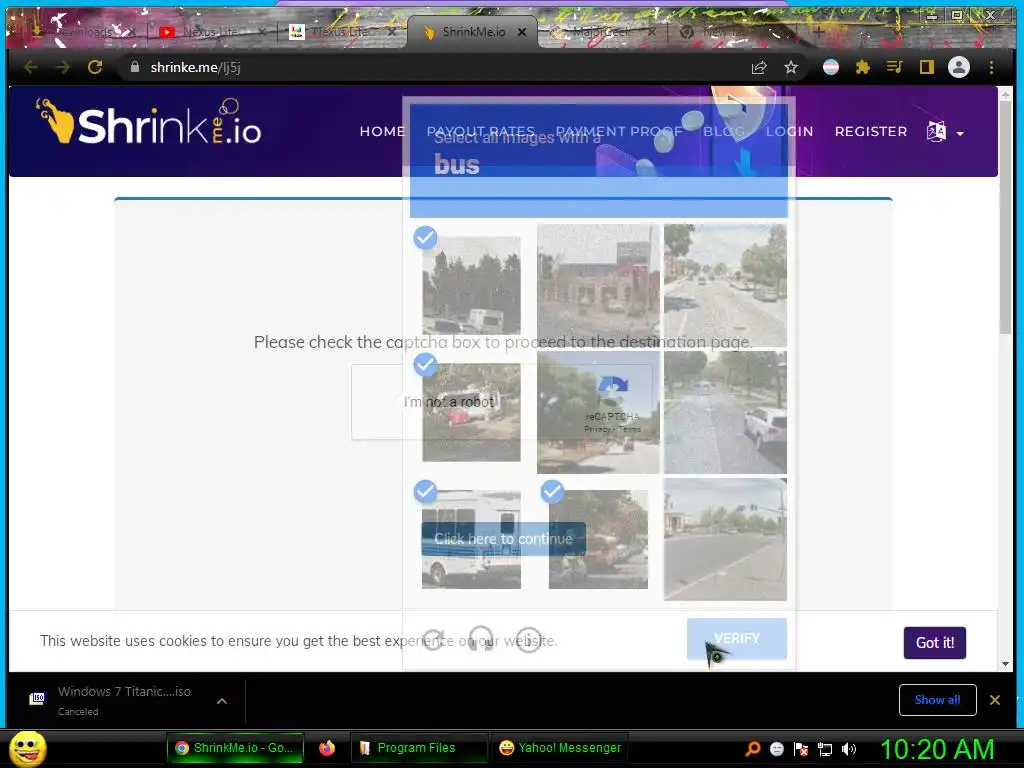The width and height of the screenshot is (1024, 768).
Task: Go back using browser back arrow
Action: point(31,67)
